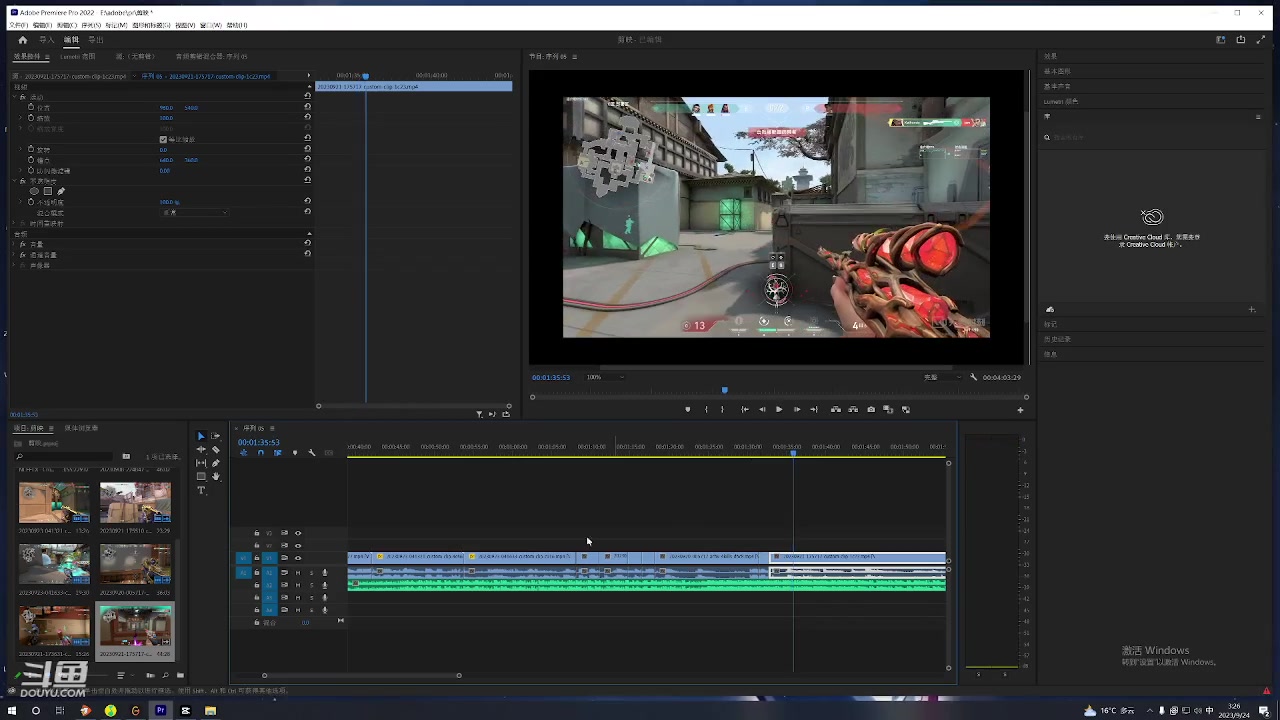Viewport: 1280px width, 720px height.
Task: Switch to the Export workspace tab
Action: click(95, 40)
